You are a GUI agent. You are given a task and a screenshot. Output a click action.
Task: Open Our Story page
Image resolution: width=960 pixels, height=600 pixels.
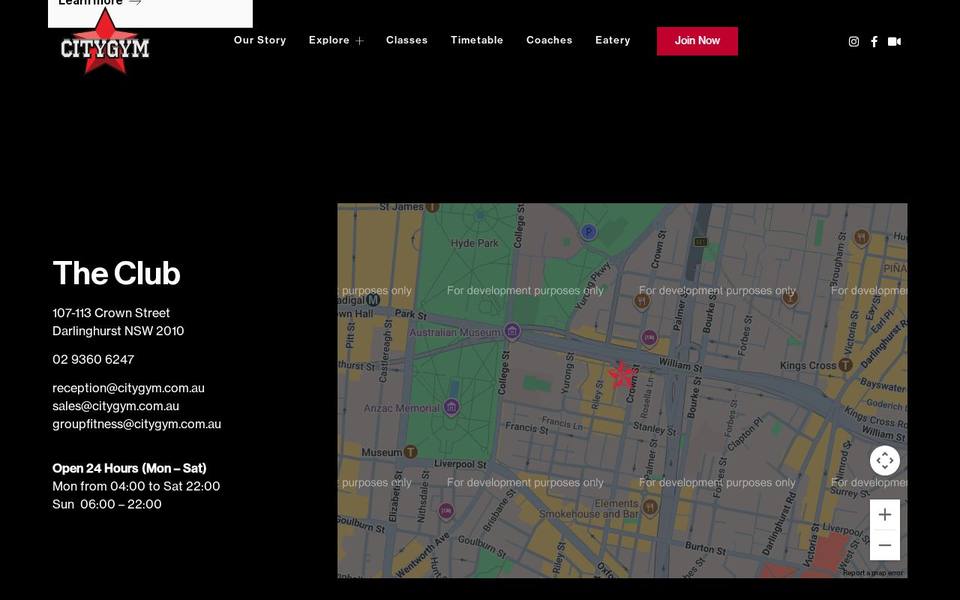pyautogui.click(x=260, y=40)
